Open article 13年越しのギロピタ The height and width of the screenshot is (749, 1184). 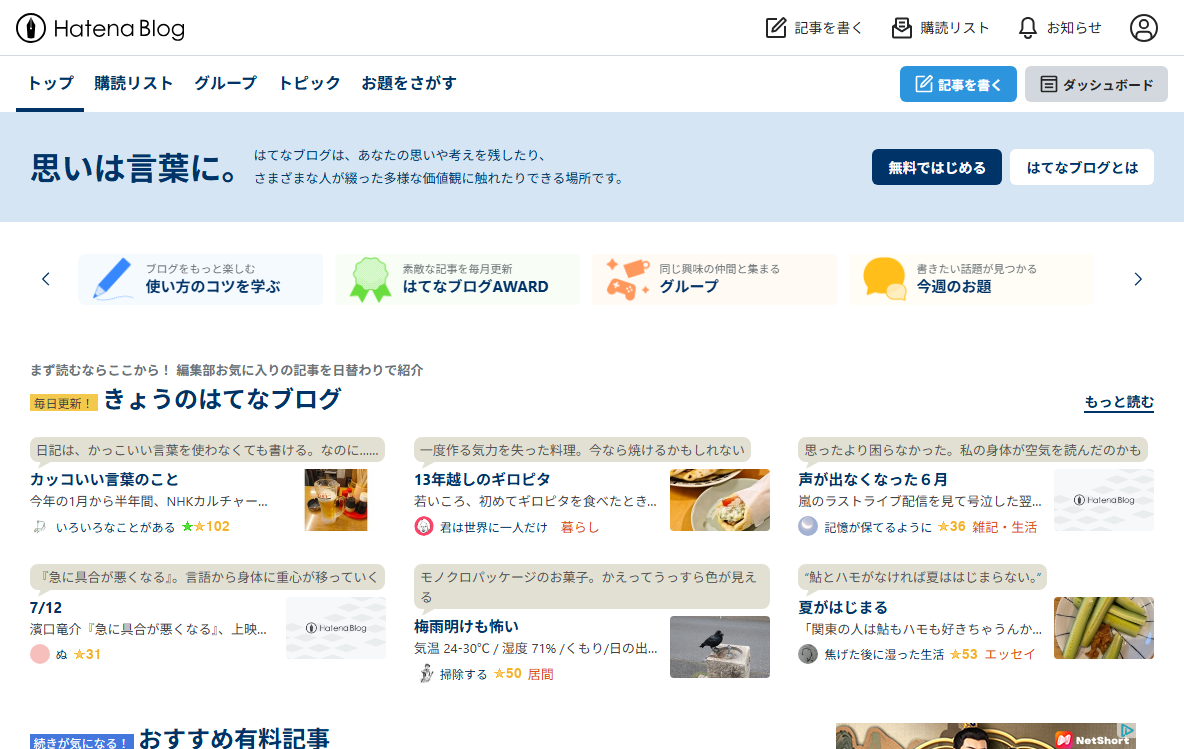482,479
